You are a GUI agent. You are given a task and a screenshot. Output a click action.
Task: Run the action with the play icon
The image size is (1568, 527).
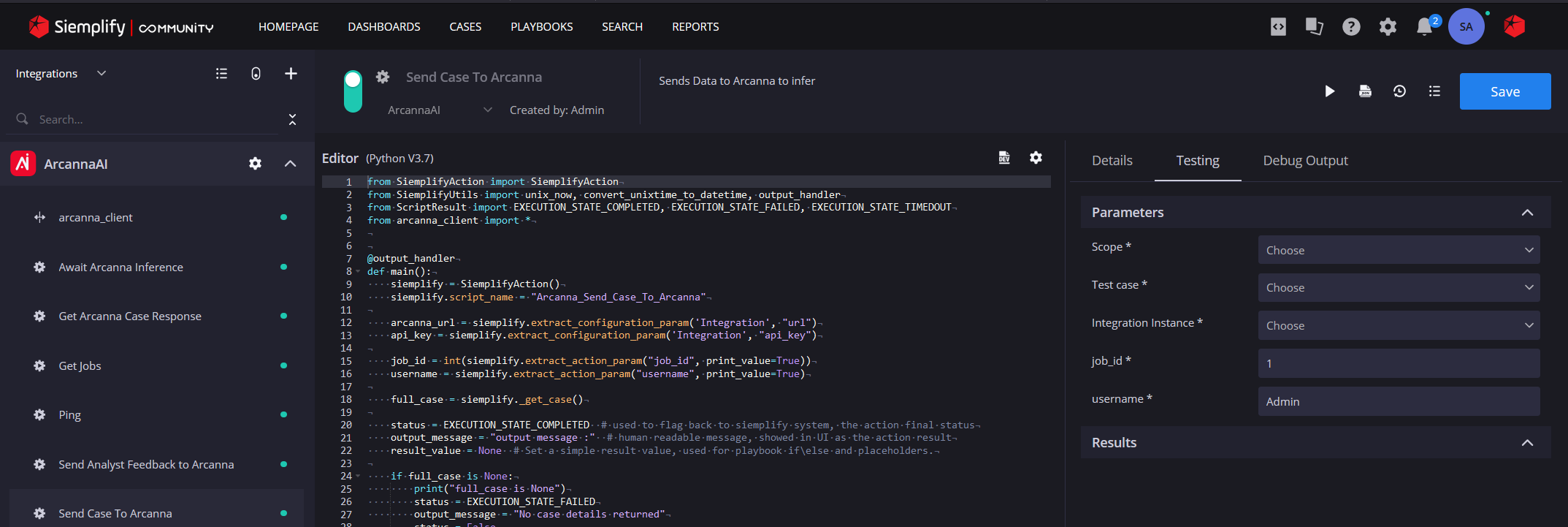click(x=1330, y=91)
